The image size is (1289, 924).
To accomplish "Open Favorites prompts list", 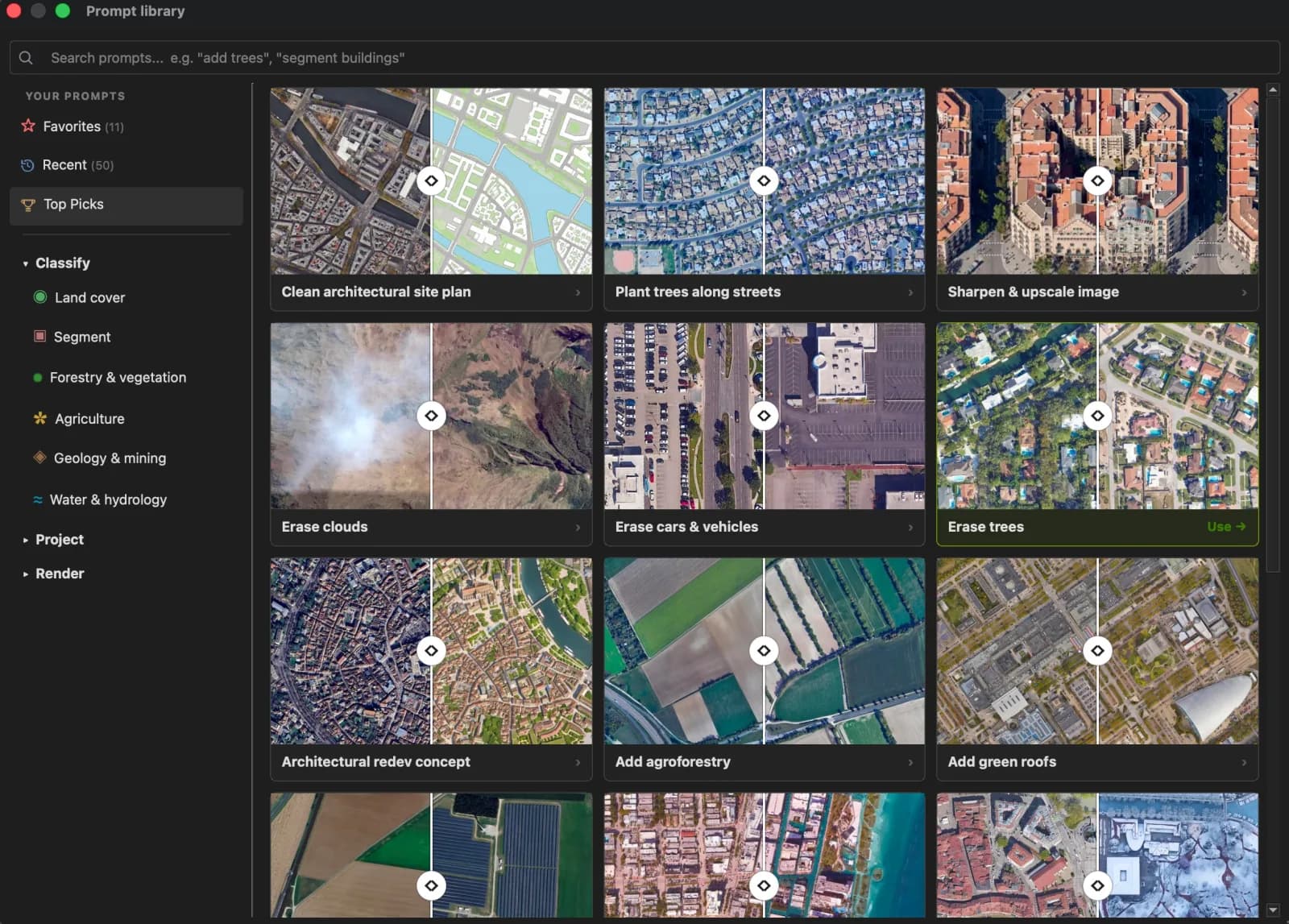I will pos(126,126).
